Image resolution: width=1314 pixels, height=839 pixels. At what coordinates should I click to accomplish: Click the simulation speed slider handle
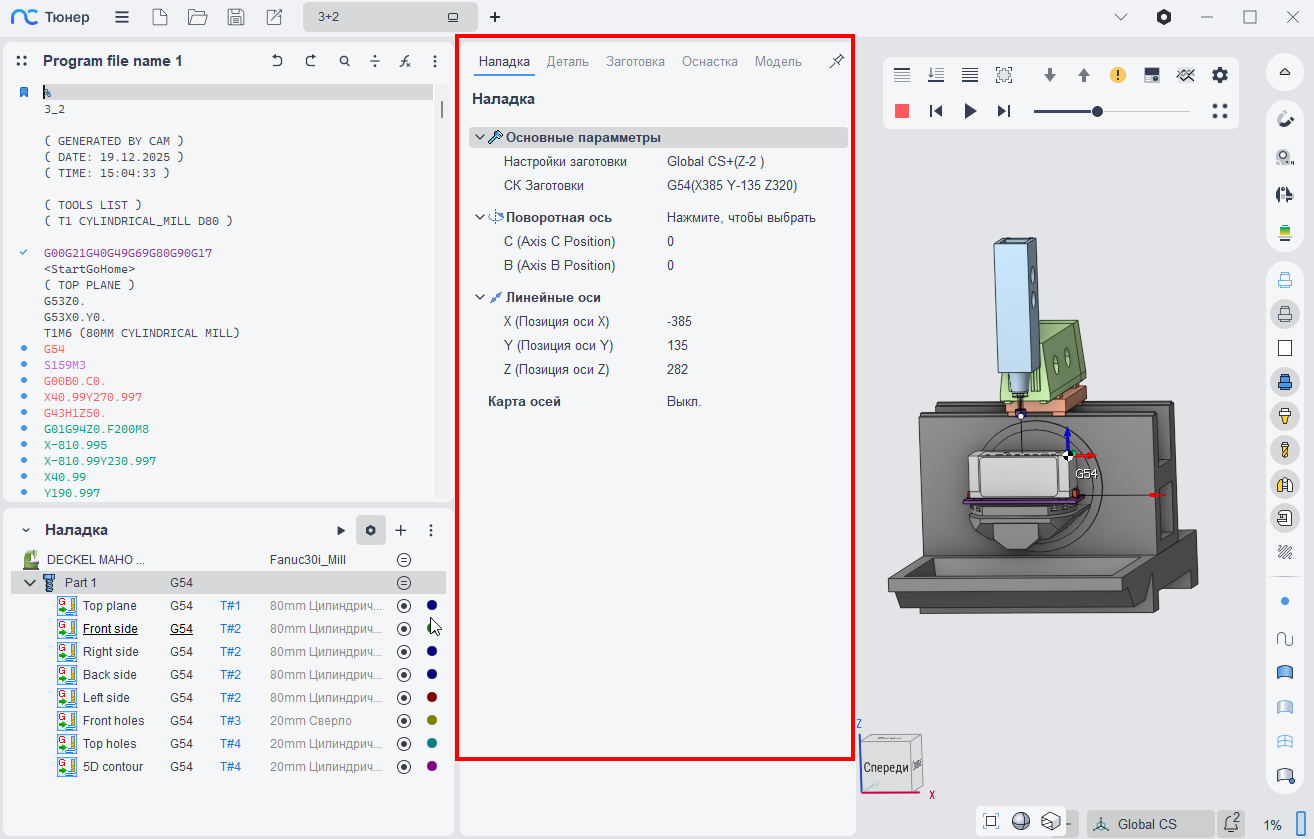click(1097, 111)
